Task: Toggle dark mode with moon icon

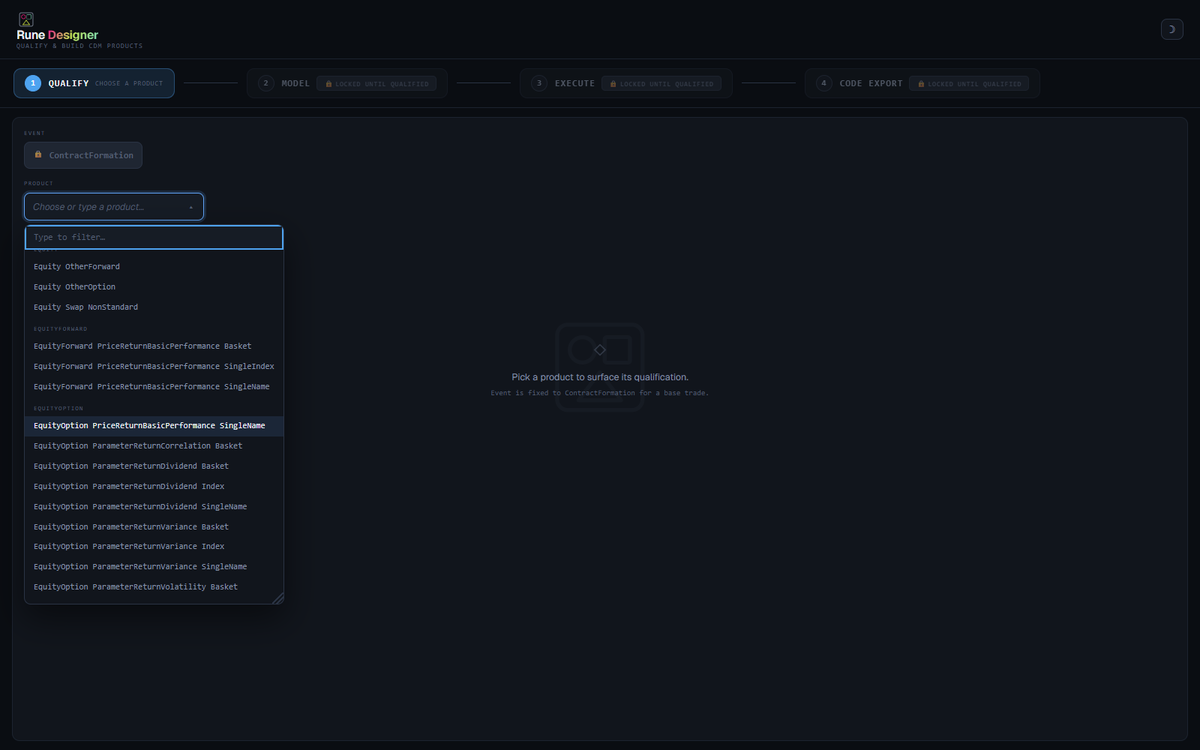Action: 1171,29
